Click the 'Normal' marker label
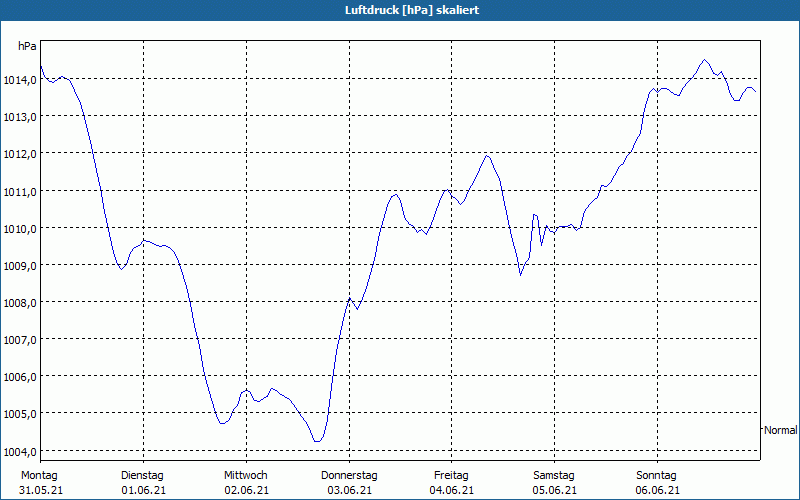The width and height of the screenshot is (800, 500). pos(781,430)
